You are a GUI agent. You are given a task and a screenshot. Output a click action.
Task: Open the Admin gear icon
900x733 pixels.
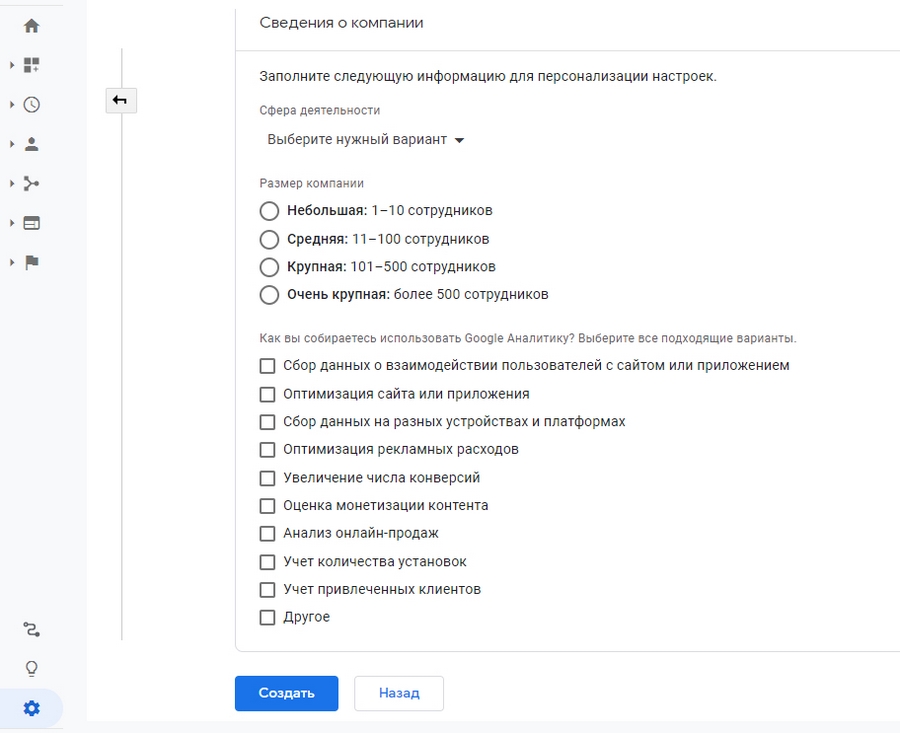[31, 708]
